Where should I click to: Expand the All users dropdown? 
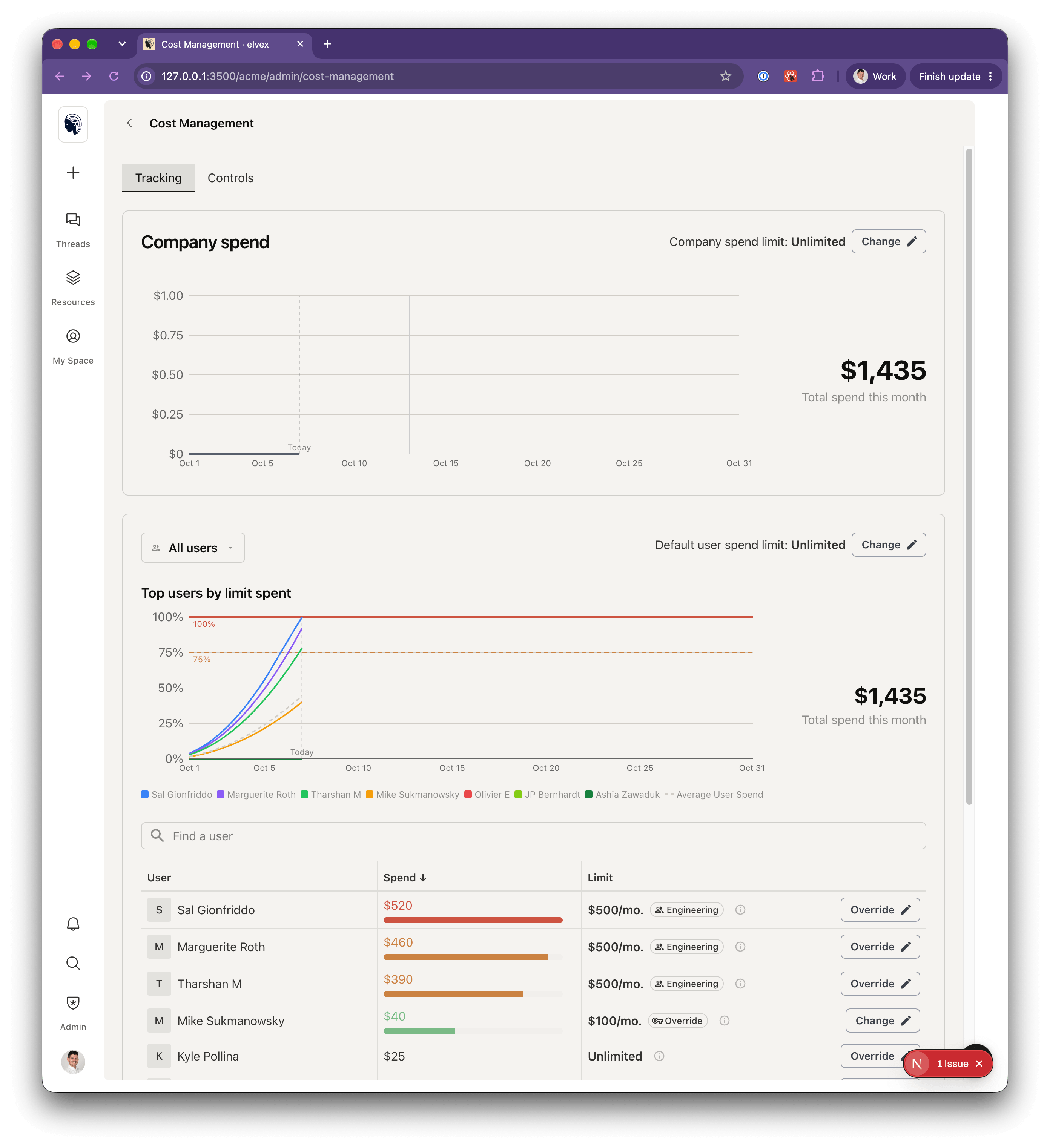tap(193, 547)
